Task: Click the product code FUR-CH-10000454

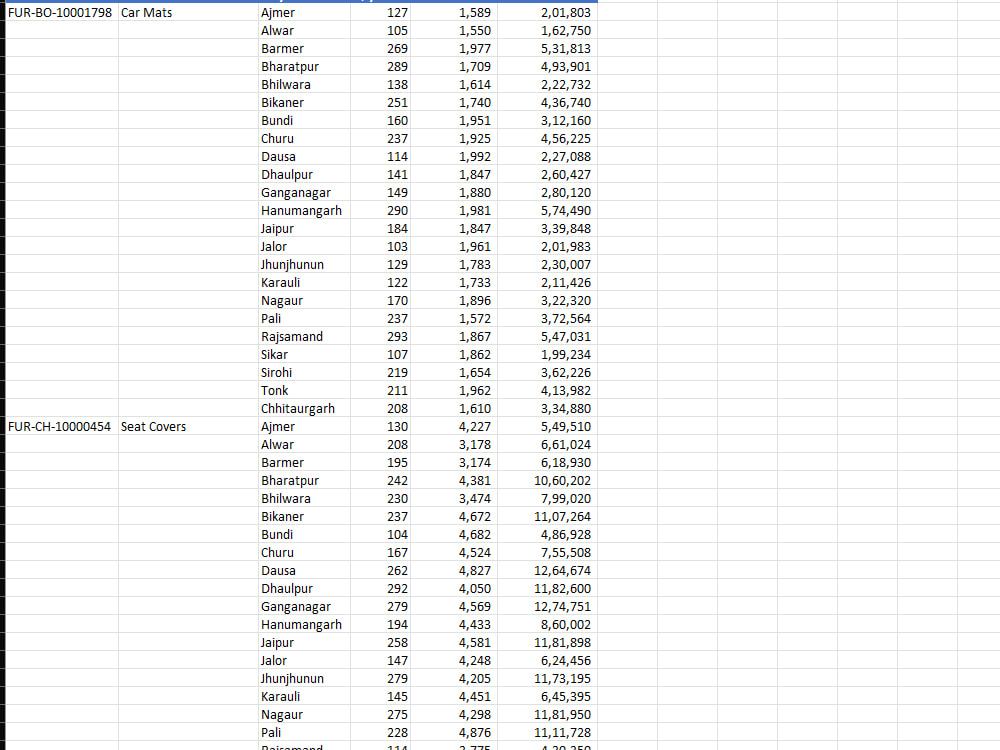Action: pyautogui.click(x=62, y=427)
